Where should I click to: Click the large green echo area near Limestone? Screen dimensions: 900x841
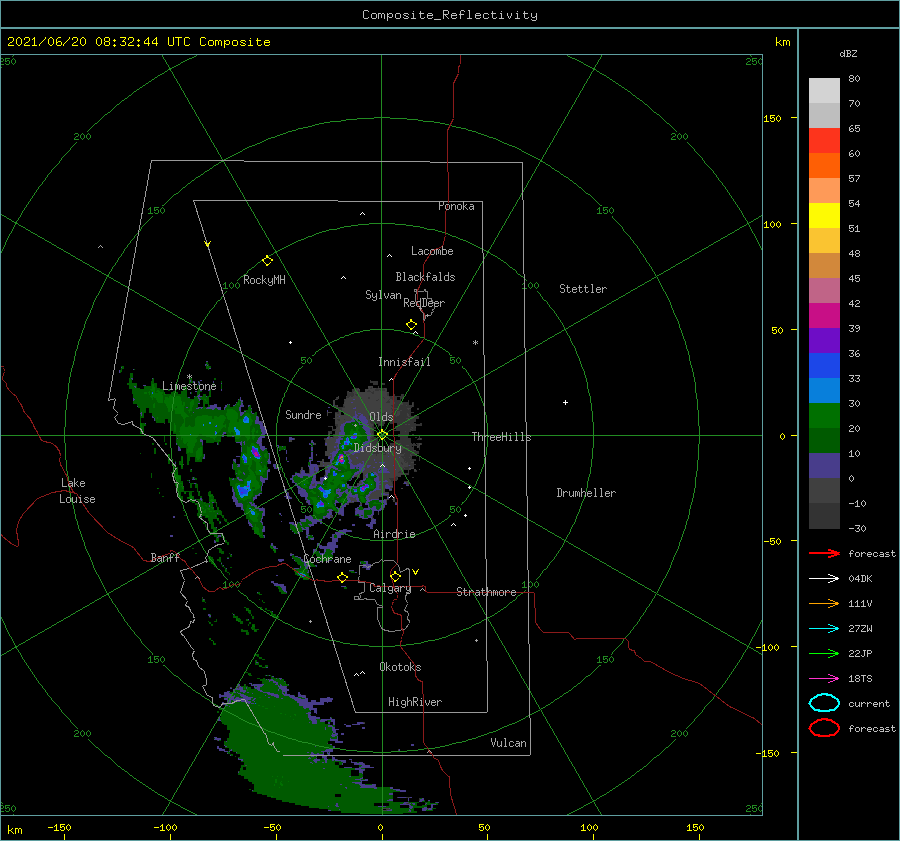[x=198, y=421]
